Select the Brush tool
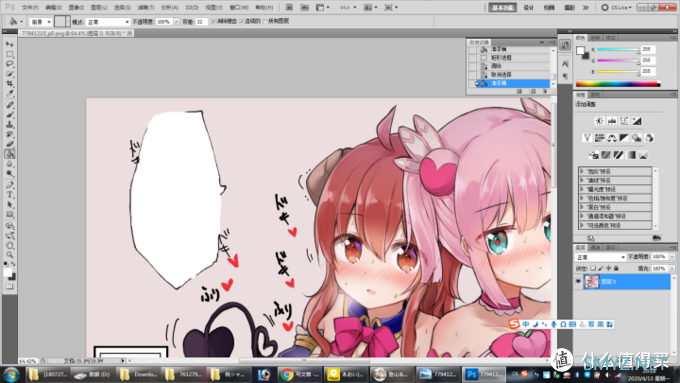Image resolution: width=680 pixels, height=383 pixels. pyautogui.click(x=10, y=115)
